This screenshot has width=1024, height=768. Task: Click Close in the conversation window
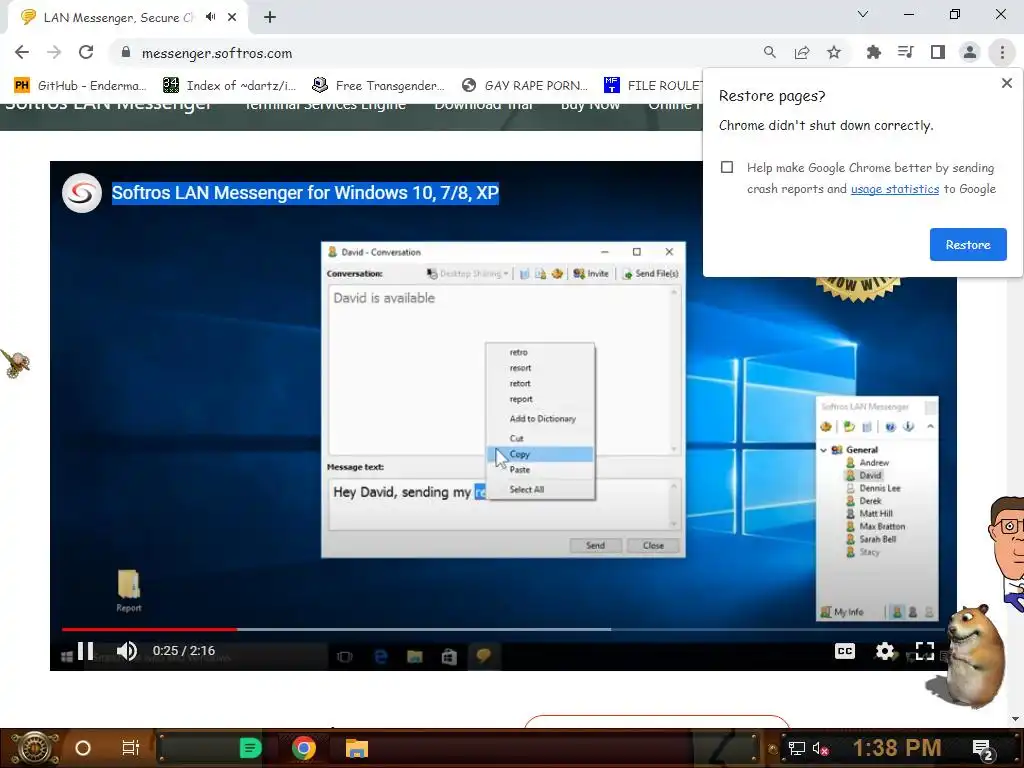click(653, 545)
